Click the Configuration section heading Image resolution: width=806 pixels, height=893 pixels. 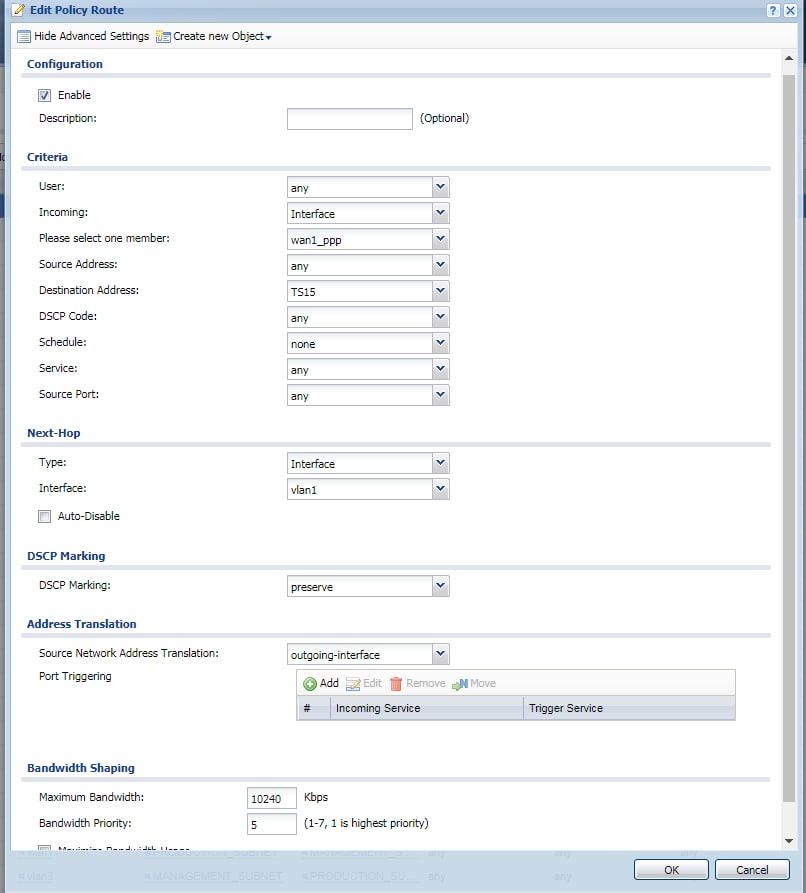[65, 64]
